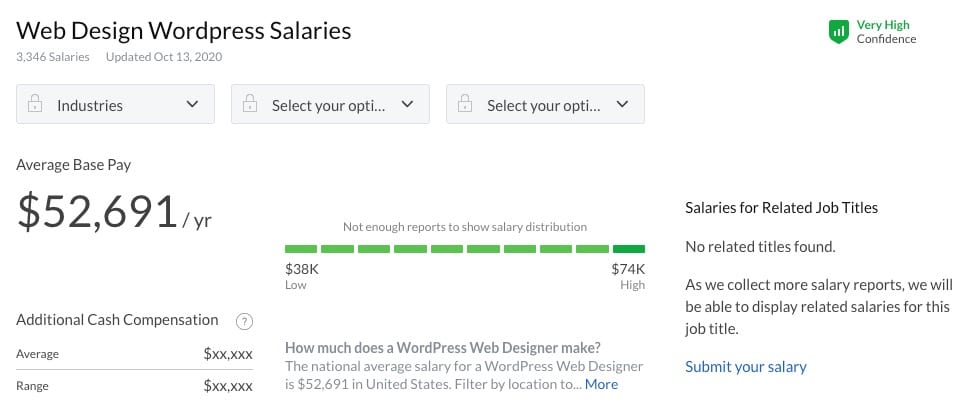
Task: Click the 'No related titles found.' text
Action: (x=760, y=247)
